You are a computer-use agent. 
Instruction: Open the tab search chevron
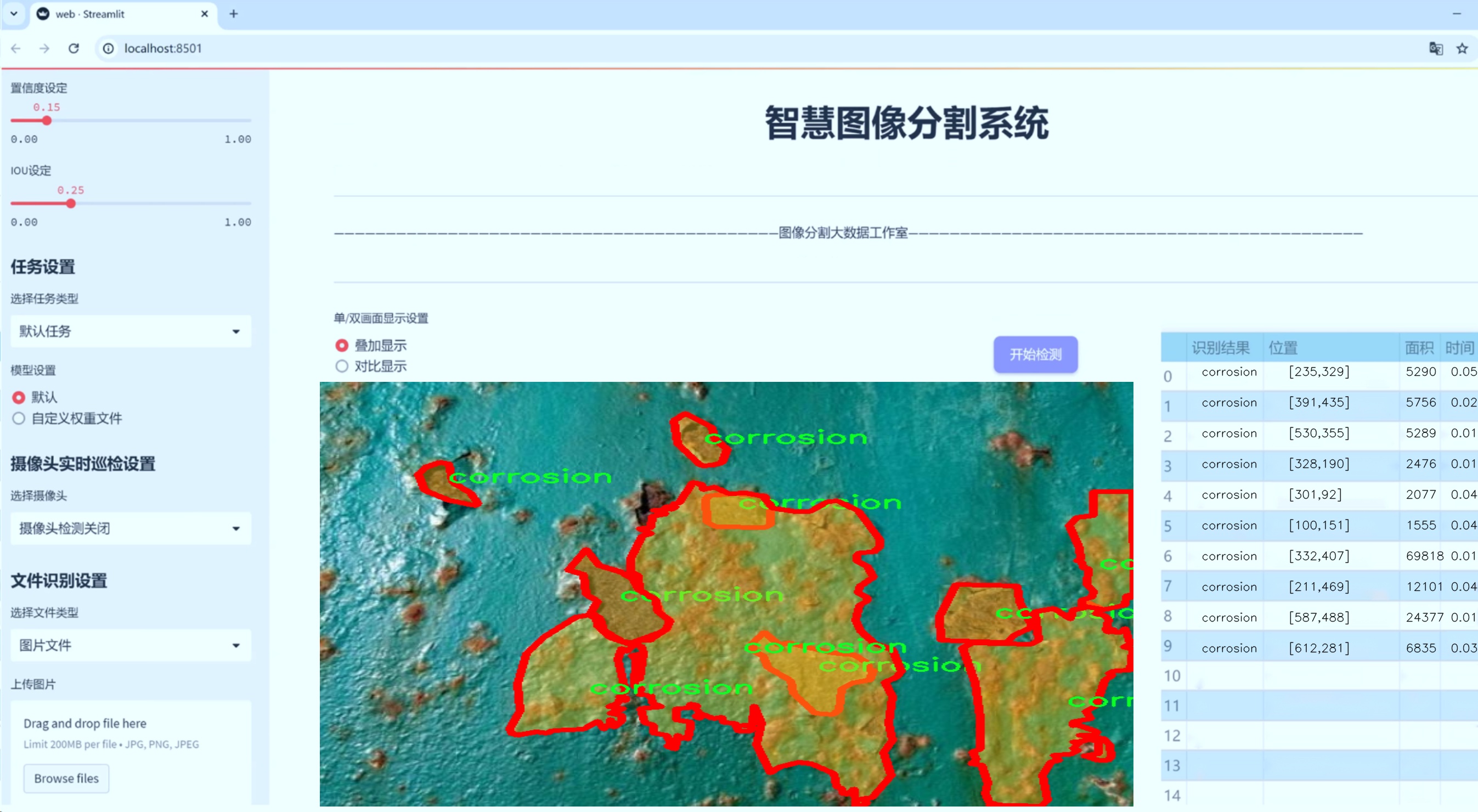coord(14,14)
